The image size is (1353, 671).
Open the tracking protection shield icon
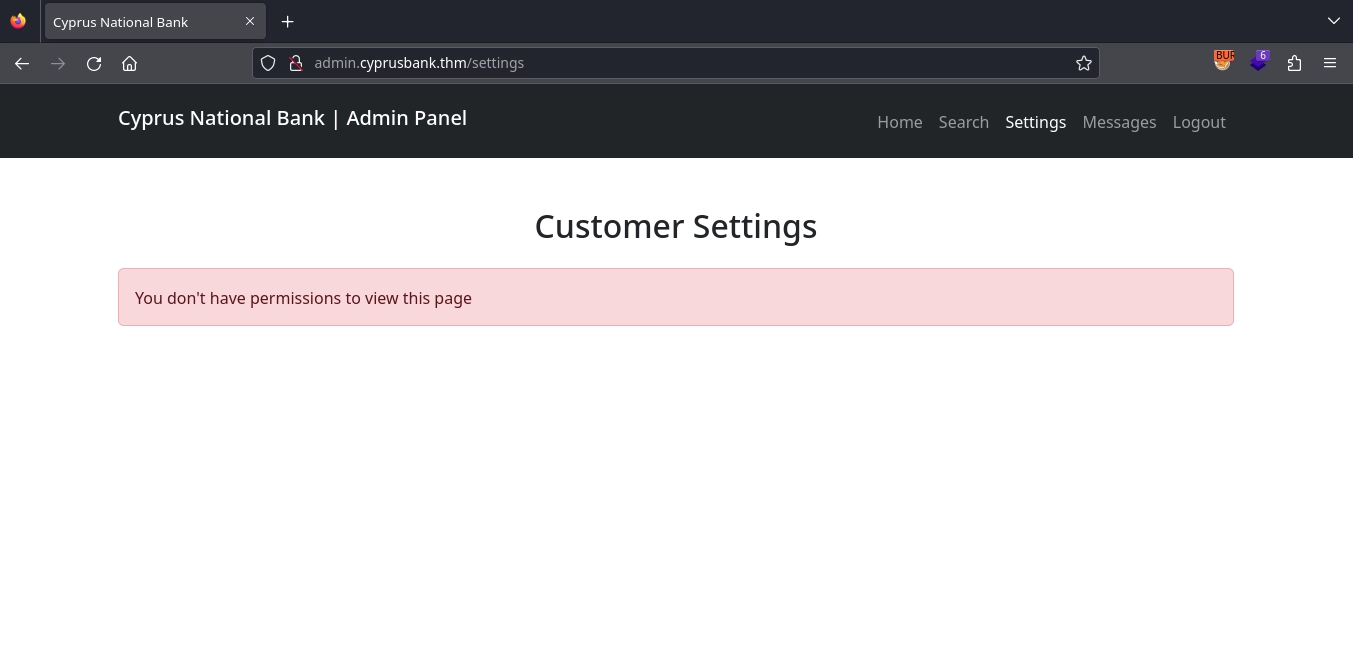click(268, 63)
